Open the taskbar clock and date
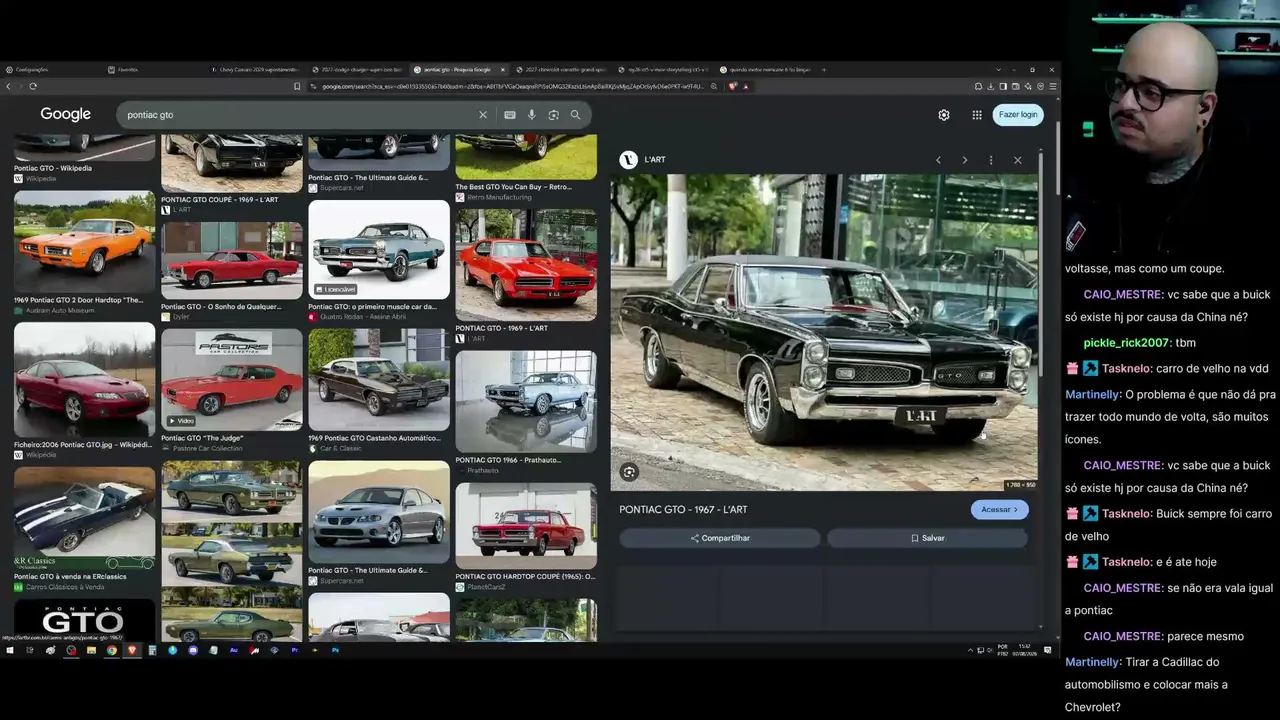 point(1026,650)
